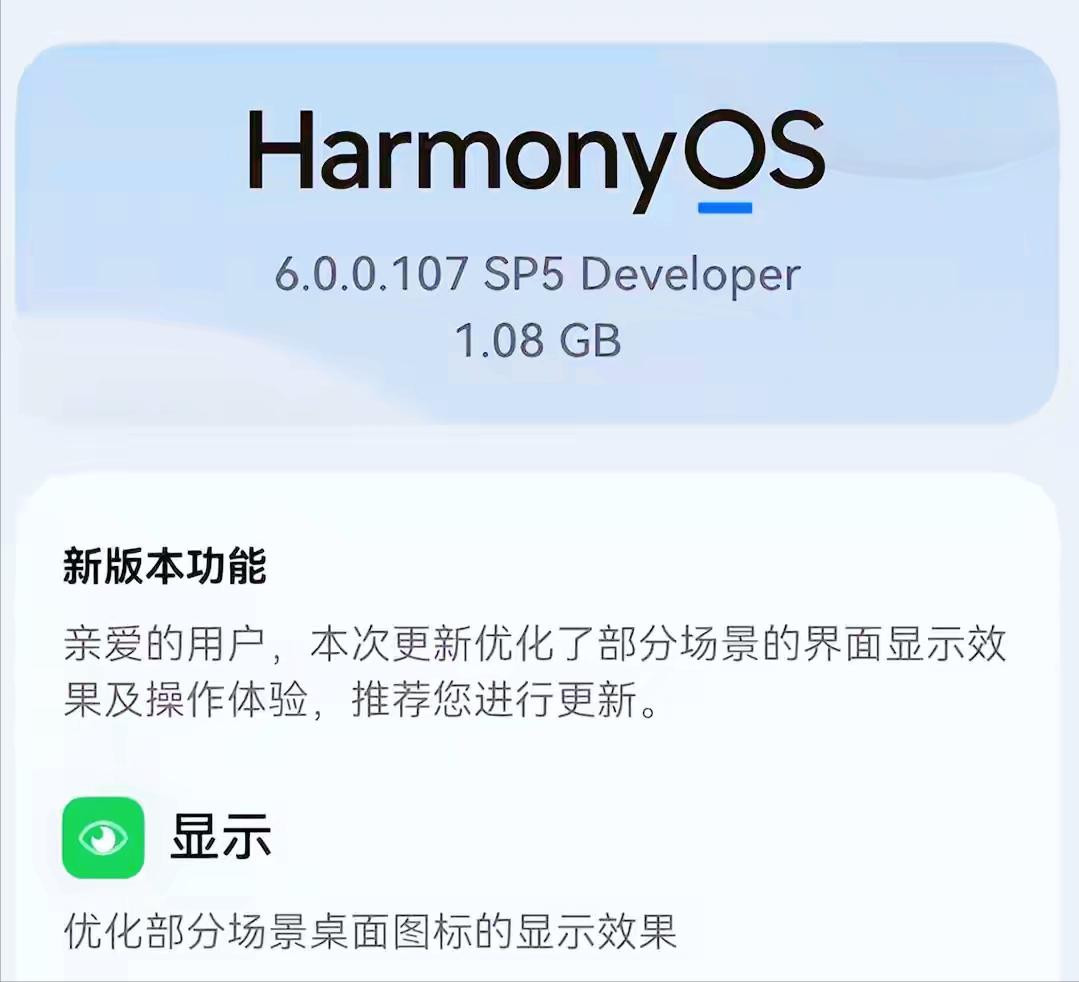Viewport: 1079px width, 982px height.
Task: Click the blue underline beneath the logo's O
Action: pyautogui.click(x=725, y=207)
